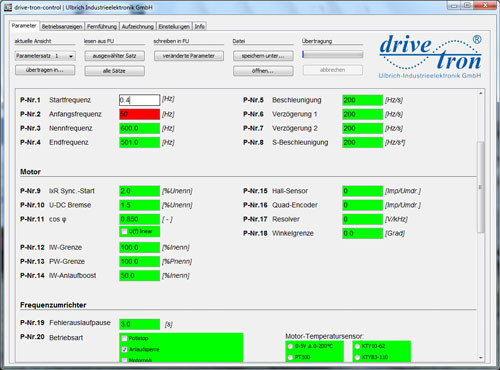
Task: Toggle the Anlaufsperre checkbox
Action: click(x=124, y=349)
